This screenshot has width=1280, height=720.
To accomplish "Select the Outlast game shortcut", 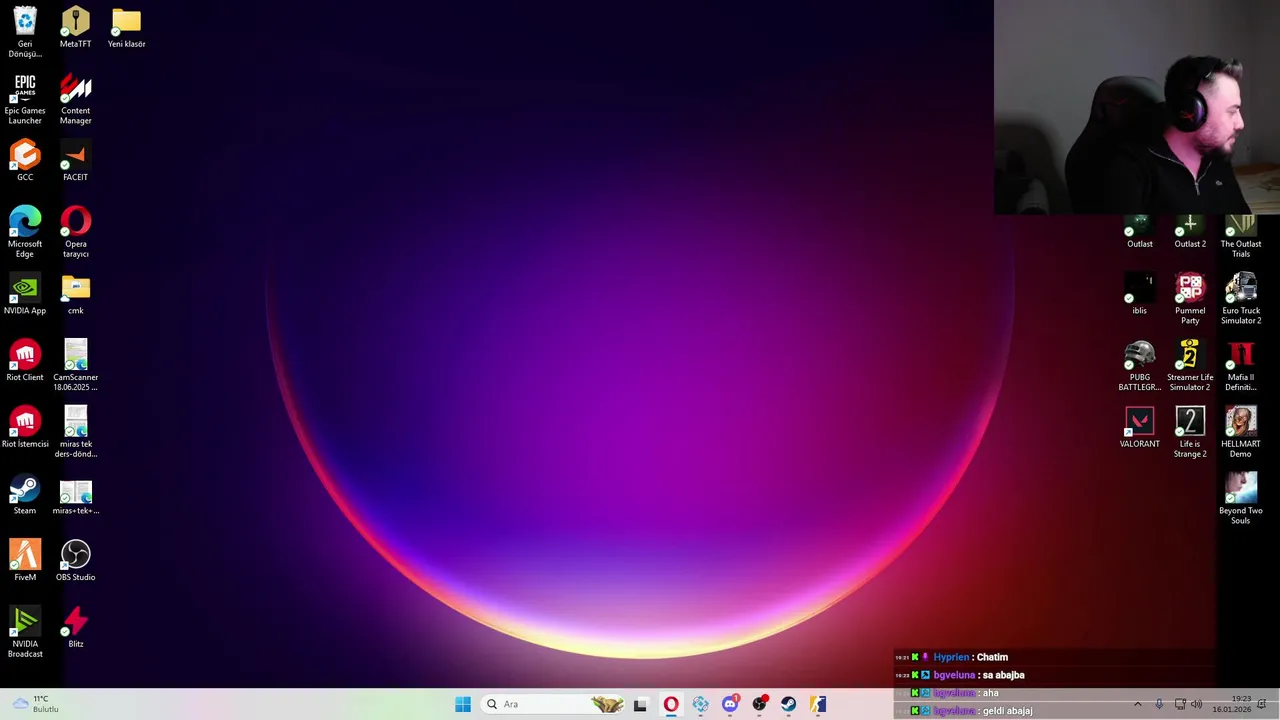I will [1139, 231].
